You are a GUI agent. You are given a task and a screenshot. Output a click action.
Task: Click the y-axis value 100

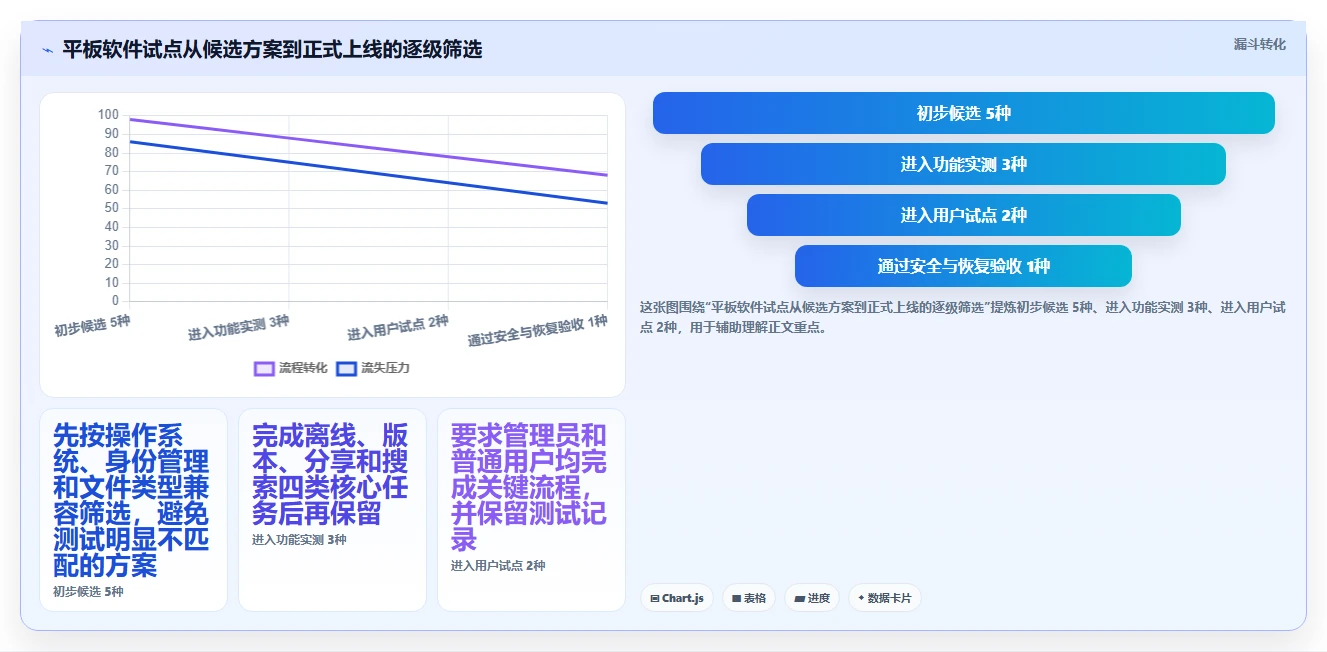point(108,115)
